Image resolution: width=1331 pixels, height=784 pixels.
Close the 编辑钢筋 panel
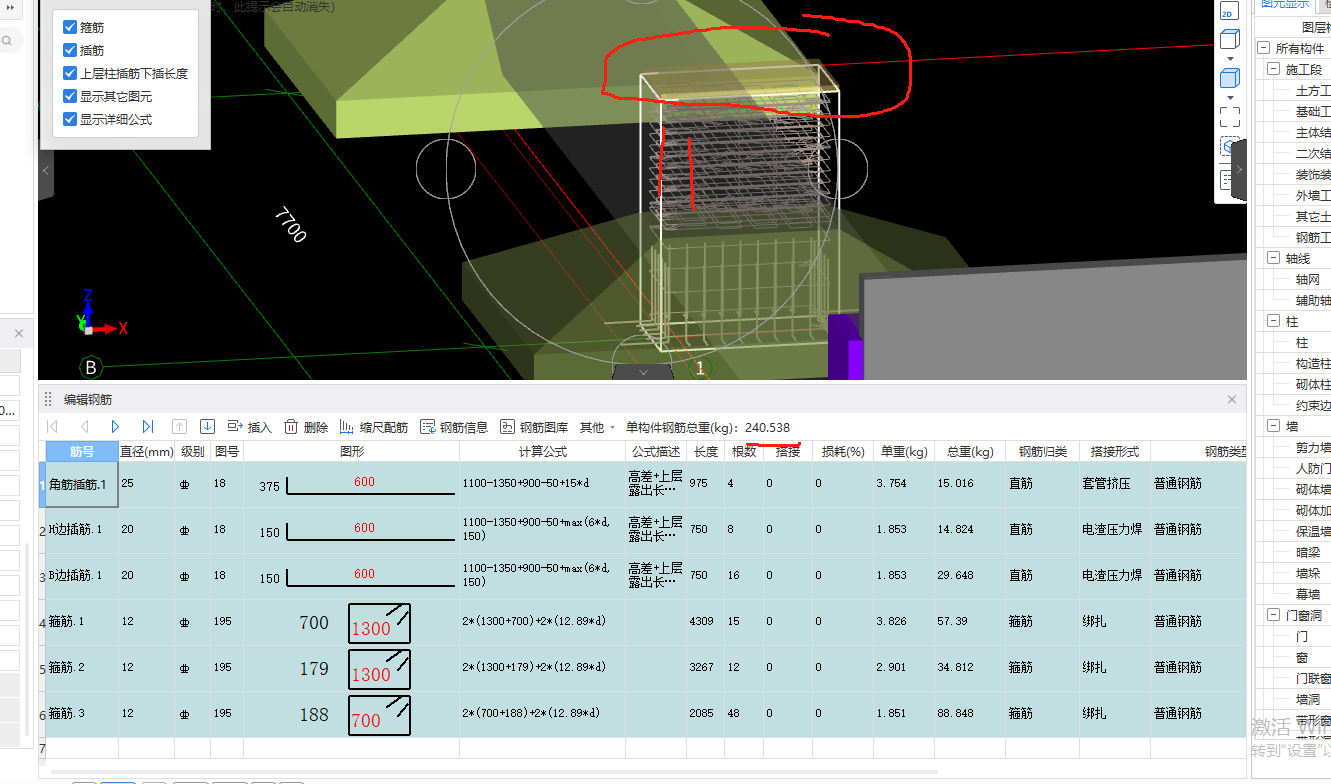pos(1232,399)
